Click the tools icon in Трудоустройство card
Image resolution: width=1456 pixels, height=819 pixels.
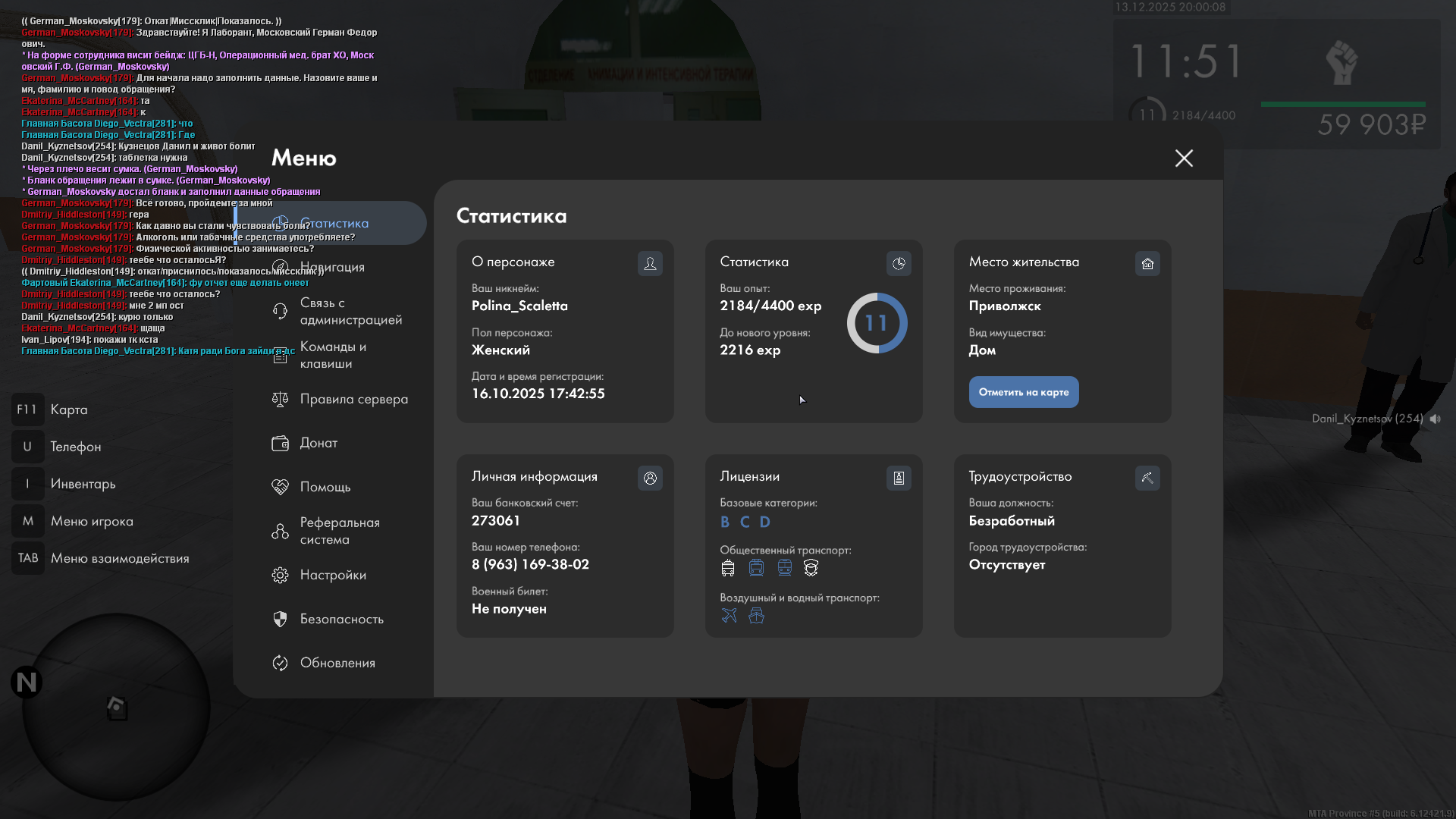coord(1147,479)
